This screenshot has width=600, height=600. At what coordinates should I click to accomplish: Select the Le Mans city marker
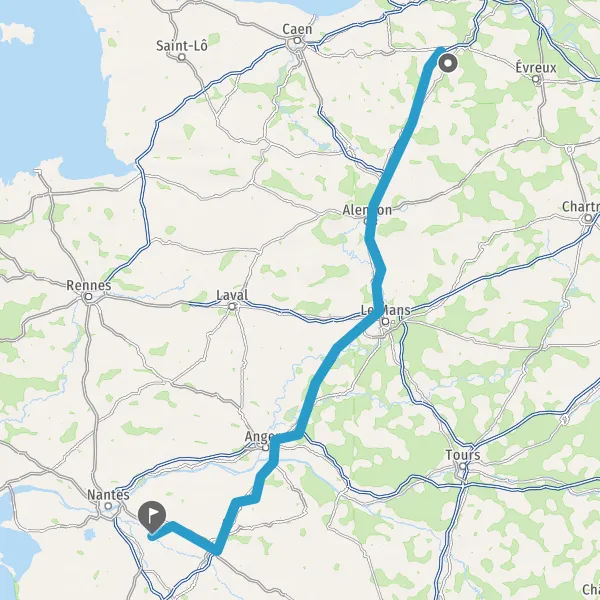pos(386,321)
